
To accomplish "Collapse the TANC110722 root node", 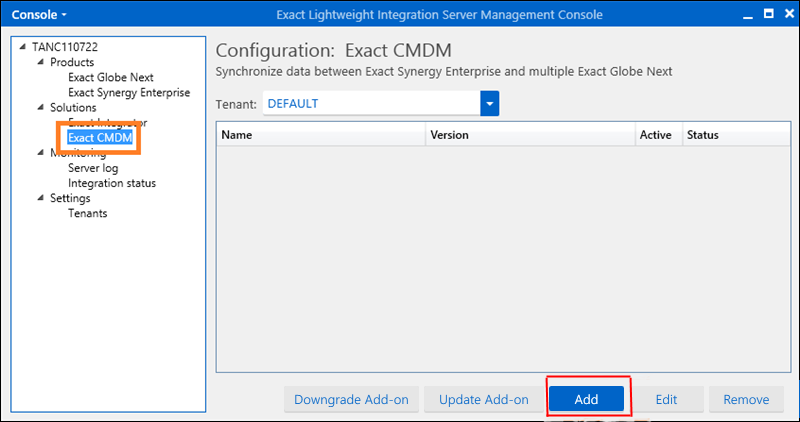I will tap(22, 47).
